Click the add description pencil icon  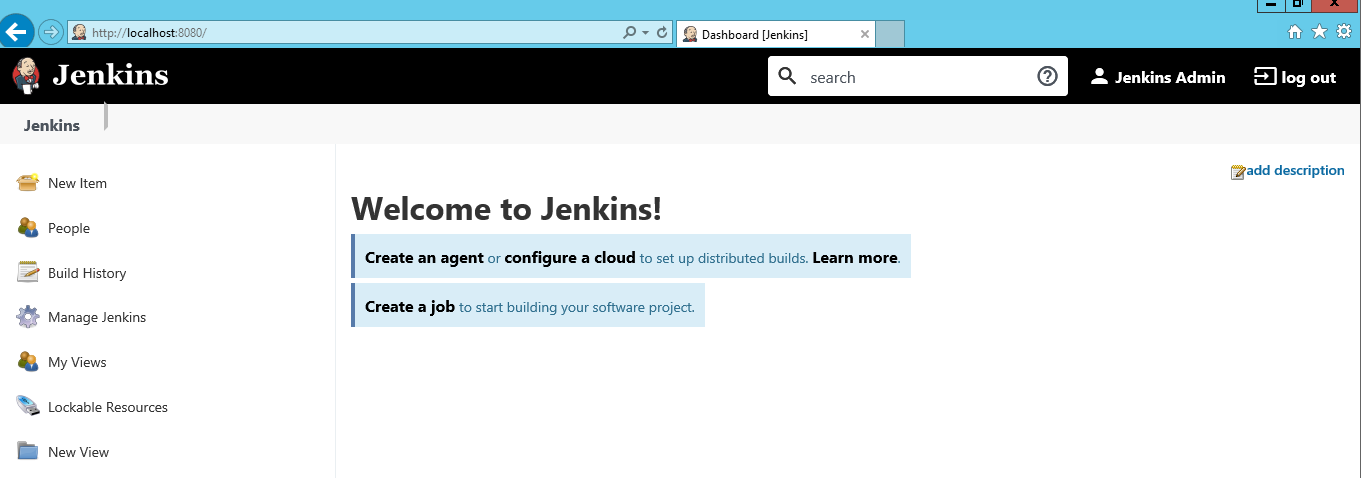pos(1238,172)
